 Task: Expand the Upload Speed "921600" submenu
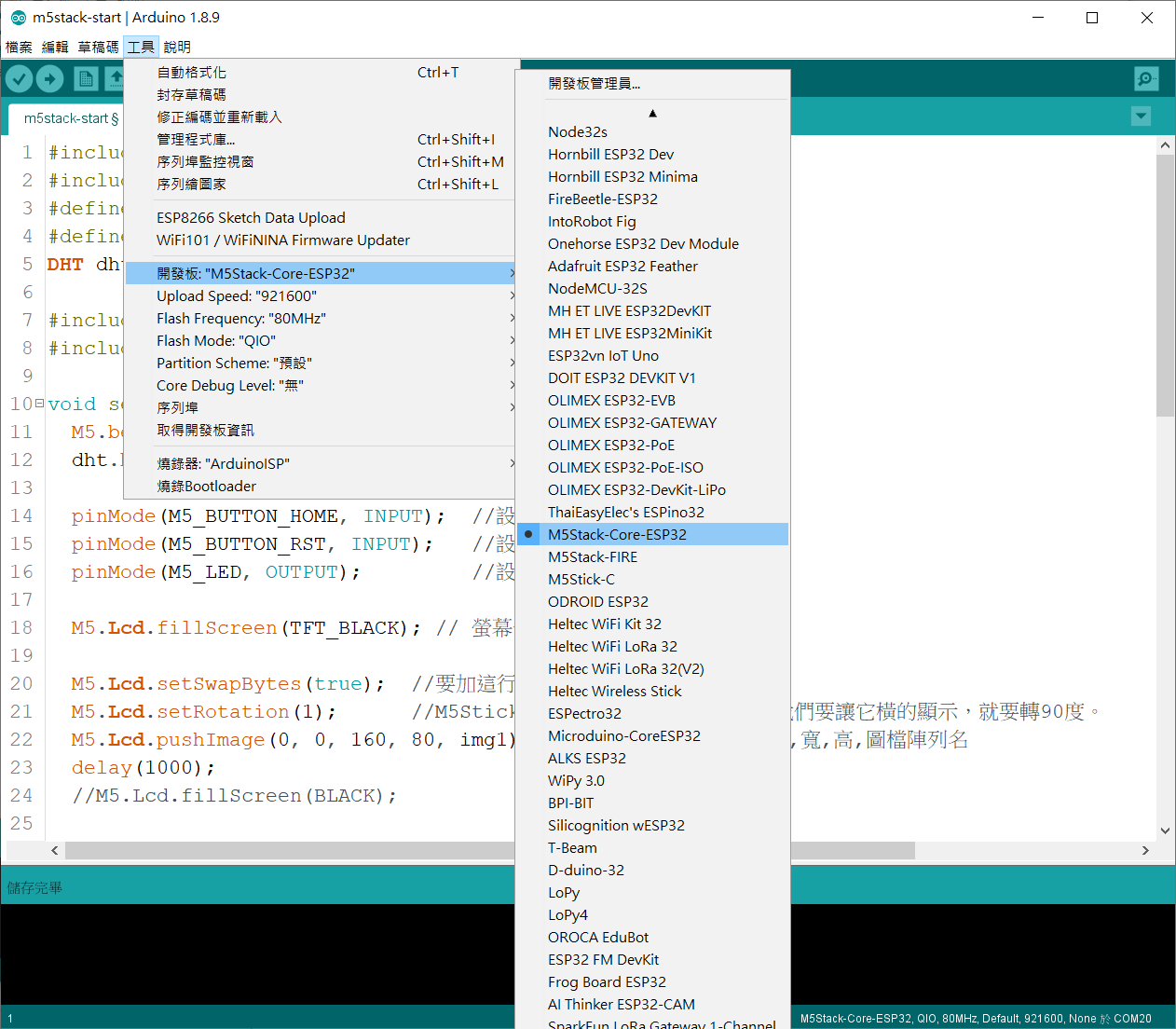pyautogui.click(x=321, y=295)
